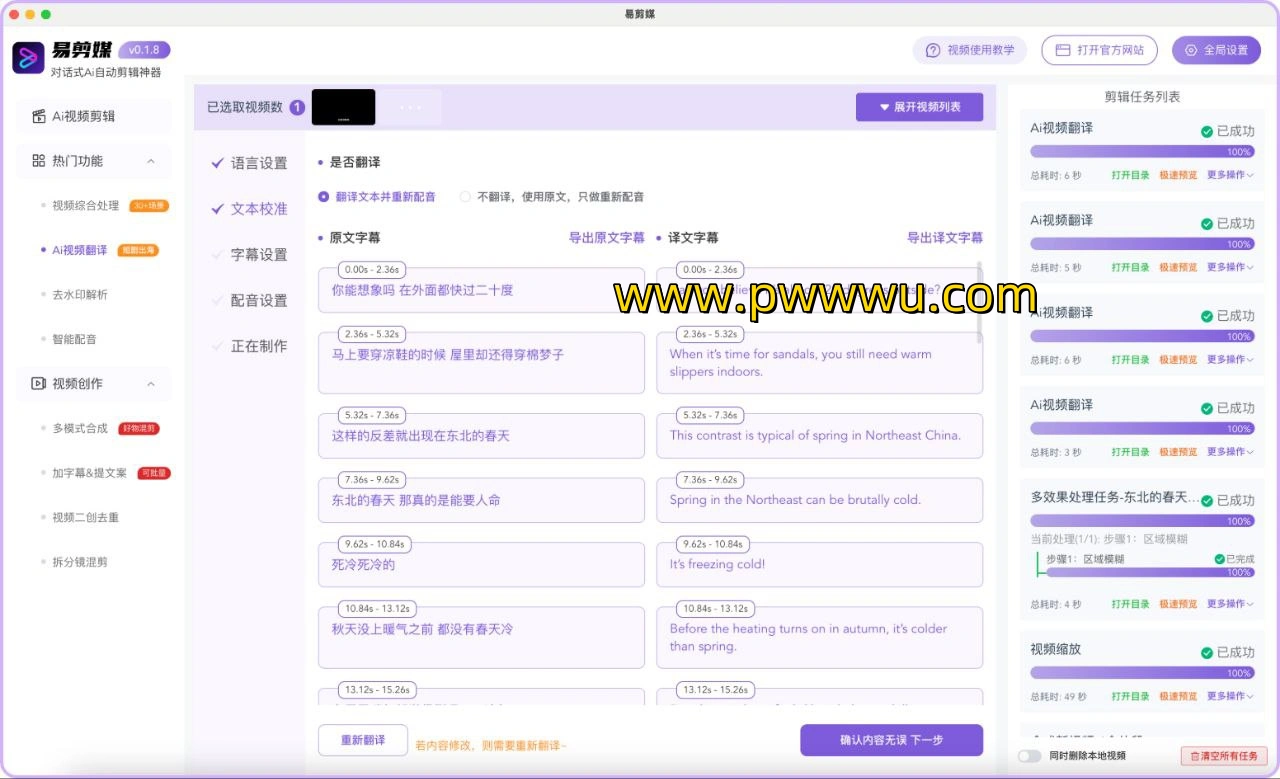Click 视频缩放 task progress bar

[x=1142, y=673]
